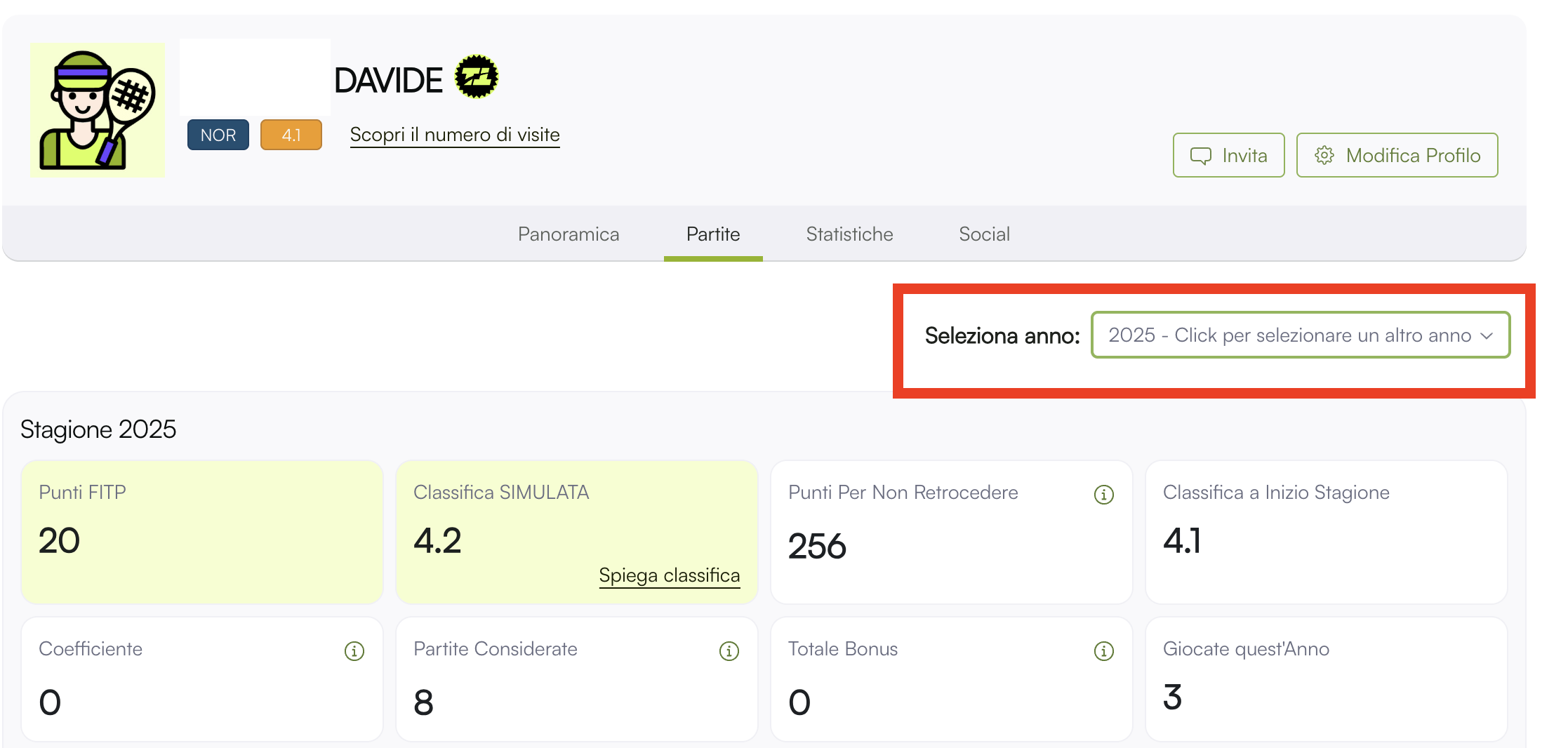Switch to the Panoramica tab
Image resolution: width=1568 pixels, height=748 pixels.
[x=569, y=234]
